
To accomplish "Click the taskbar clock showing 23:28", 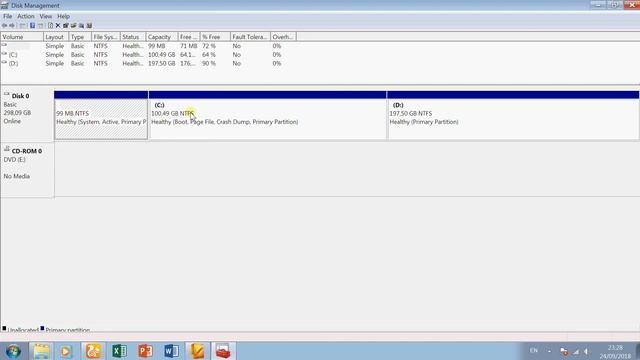I will pyautogui.click(x=615, y=352).
